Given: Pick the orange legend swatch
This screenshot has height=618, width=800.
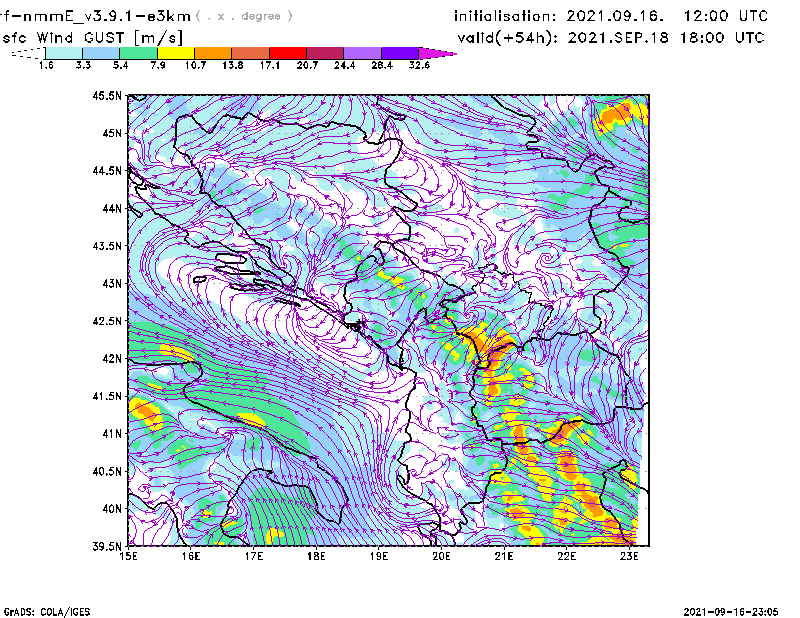Looking at the screenshot, I should (213, 53).
